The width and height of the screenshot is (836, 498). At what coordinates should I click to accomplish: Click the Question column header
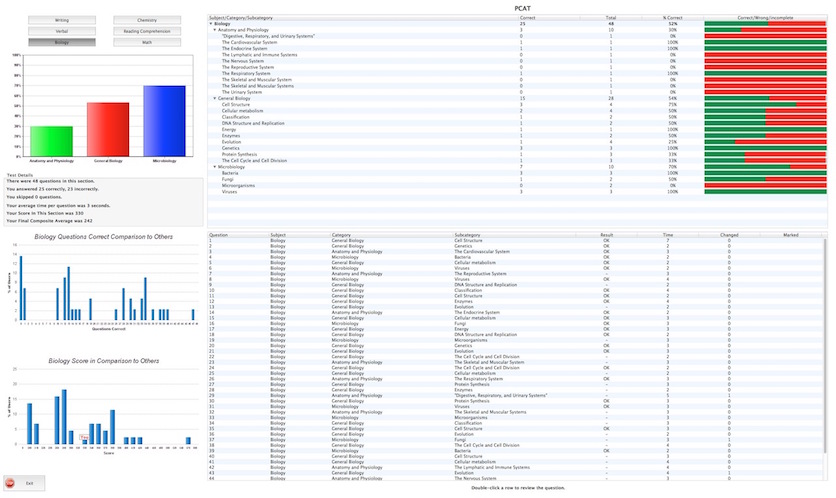click(238, 235)
